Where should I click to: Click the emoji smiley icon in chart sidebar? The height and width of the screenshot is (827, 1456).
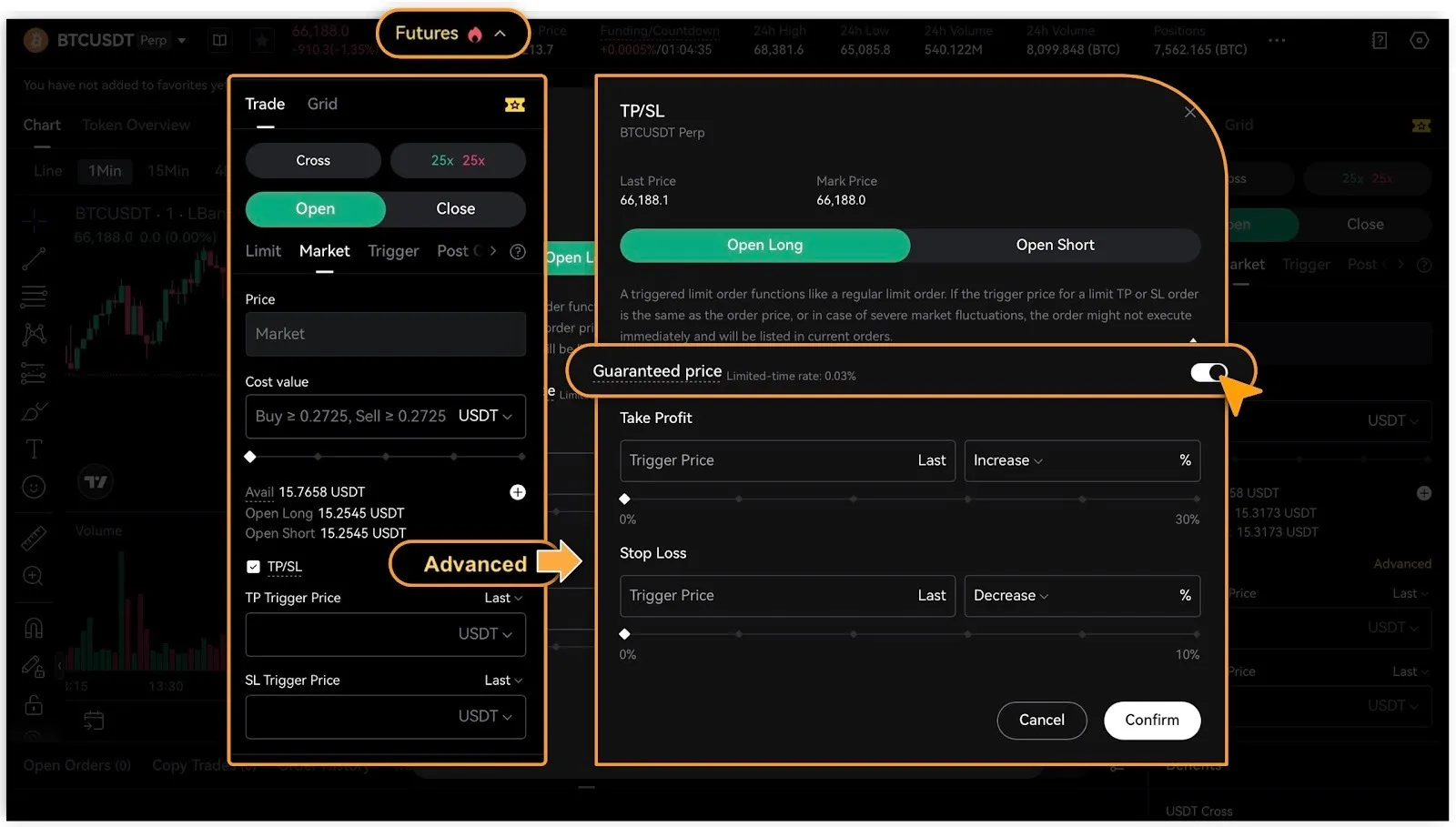(34, 488)
